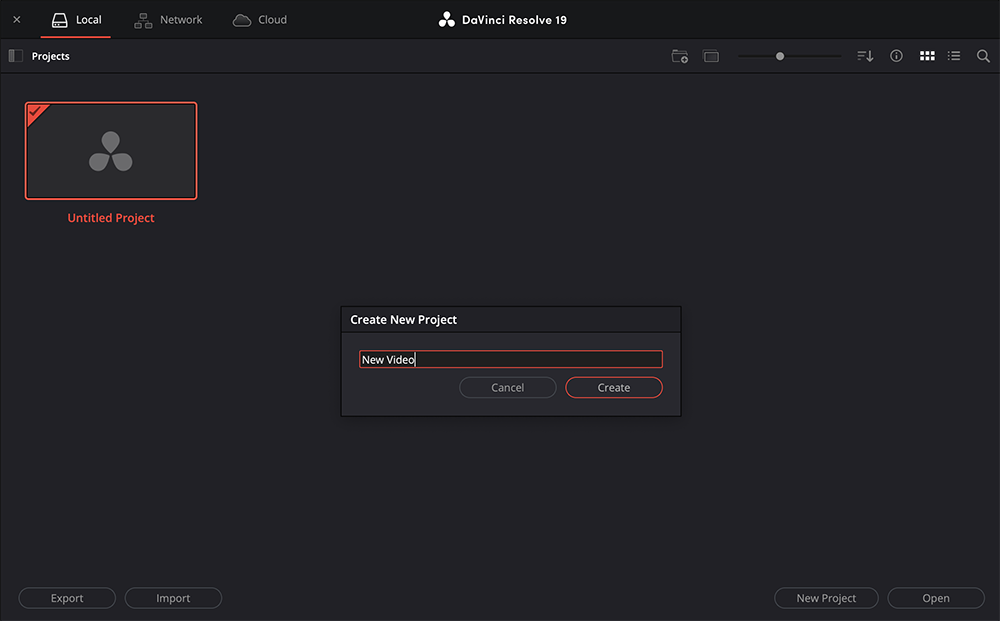Select the Local projects tab
Viewport: 1000px width, 621px height.
click(76, 19)
